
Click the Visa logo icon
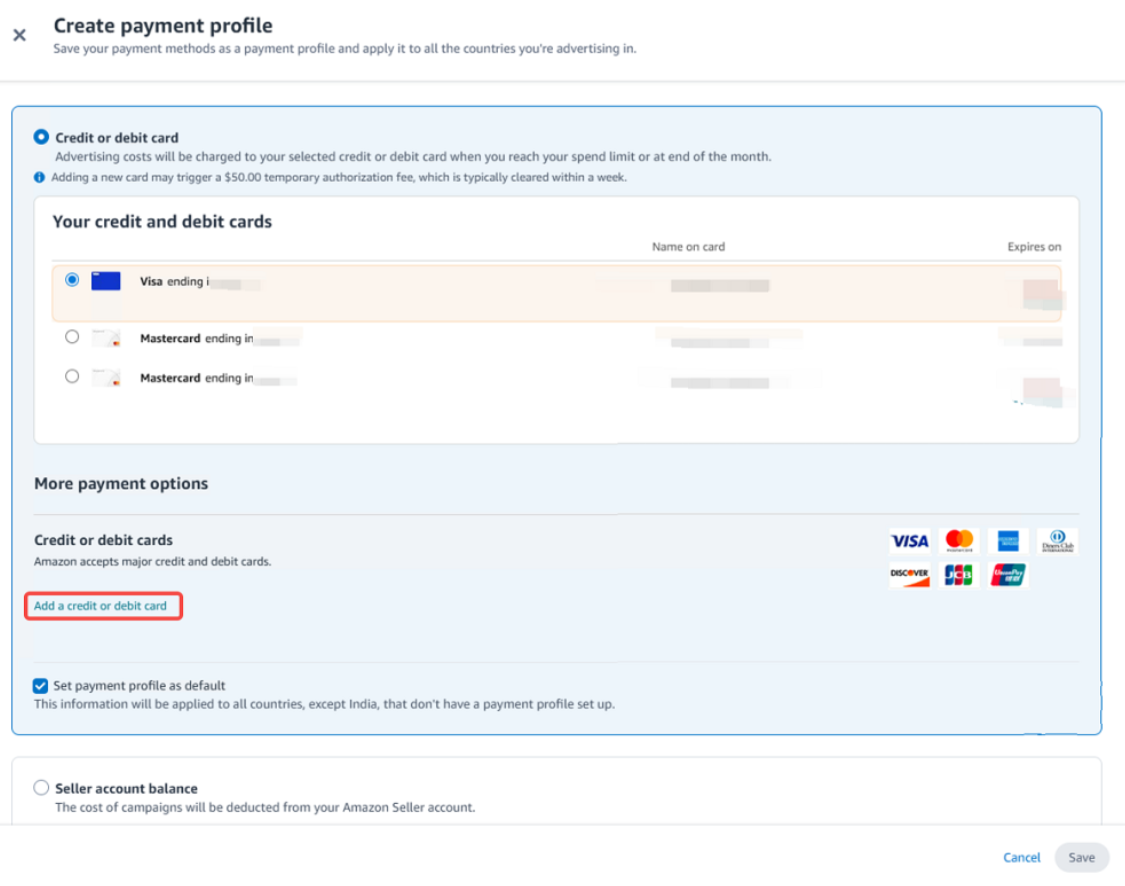point(909,541)
